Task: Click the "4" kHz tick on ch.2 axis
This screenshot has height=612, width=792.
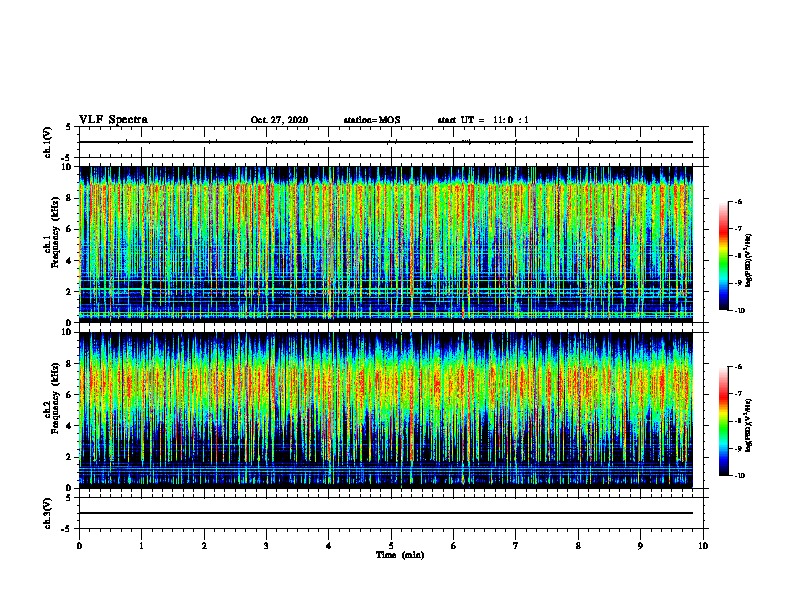Action: (x=69, y=426)
